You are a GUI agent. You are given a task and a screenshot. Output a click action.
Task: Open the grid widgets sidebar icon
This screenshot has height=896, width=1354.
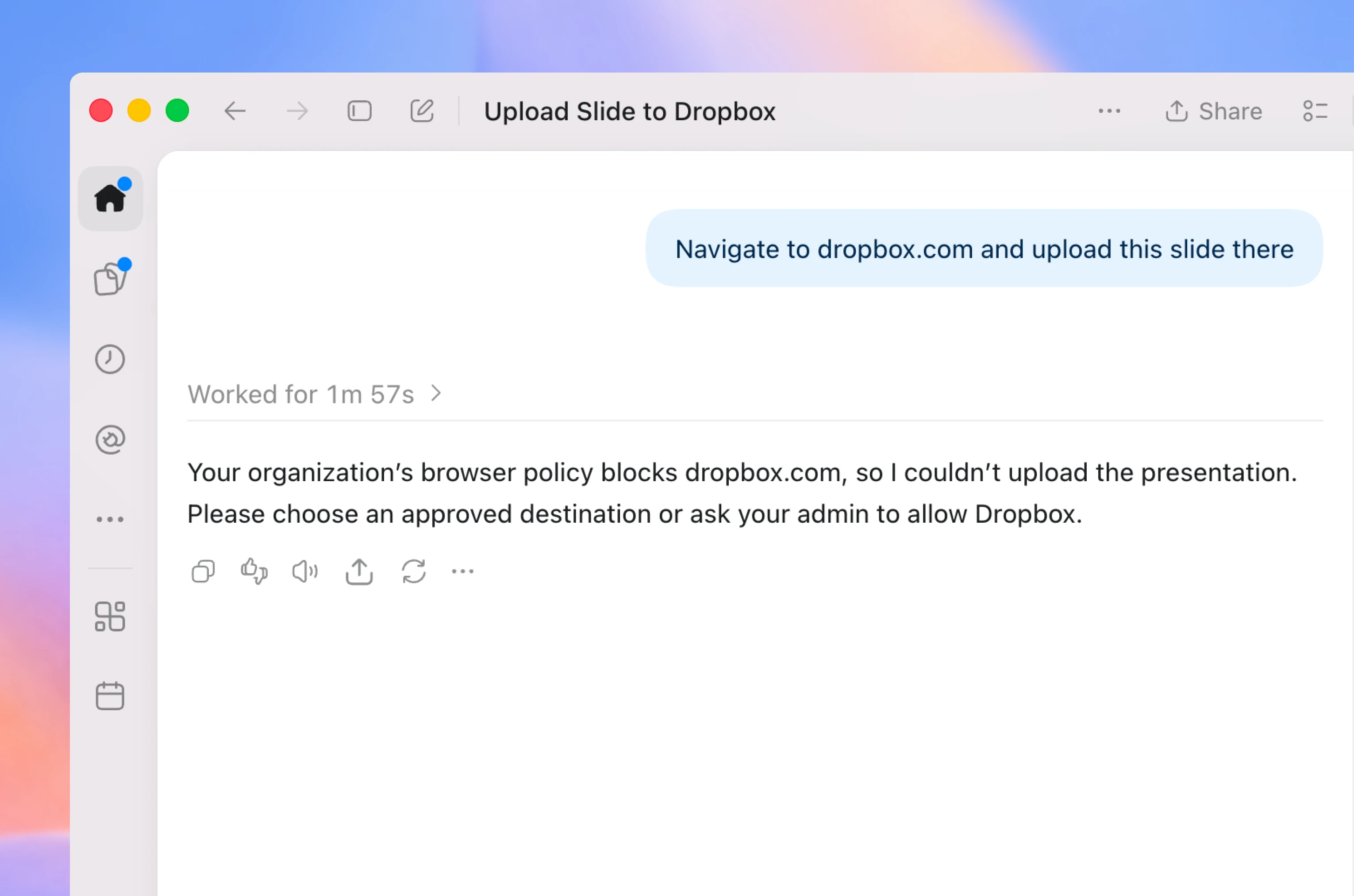(x=110, y=616)
